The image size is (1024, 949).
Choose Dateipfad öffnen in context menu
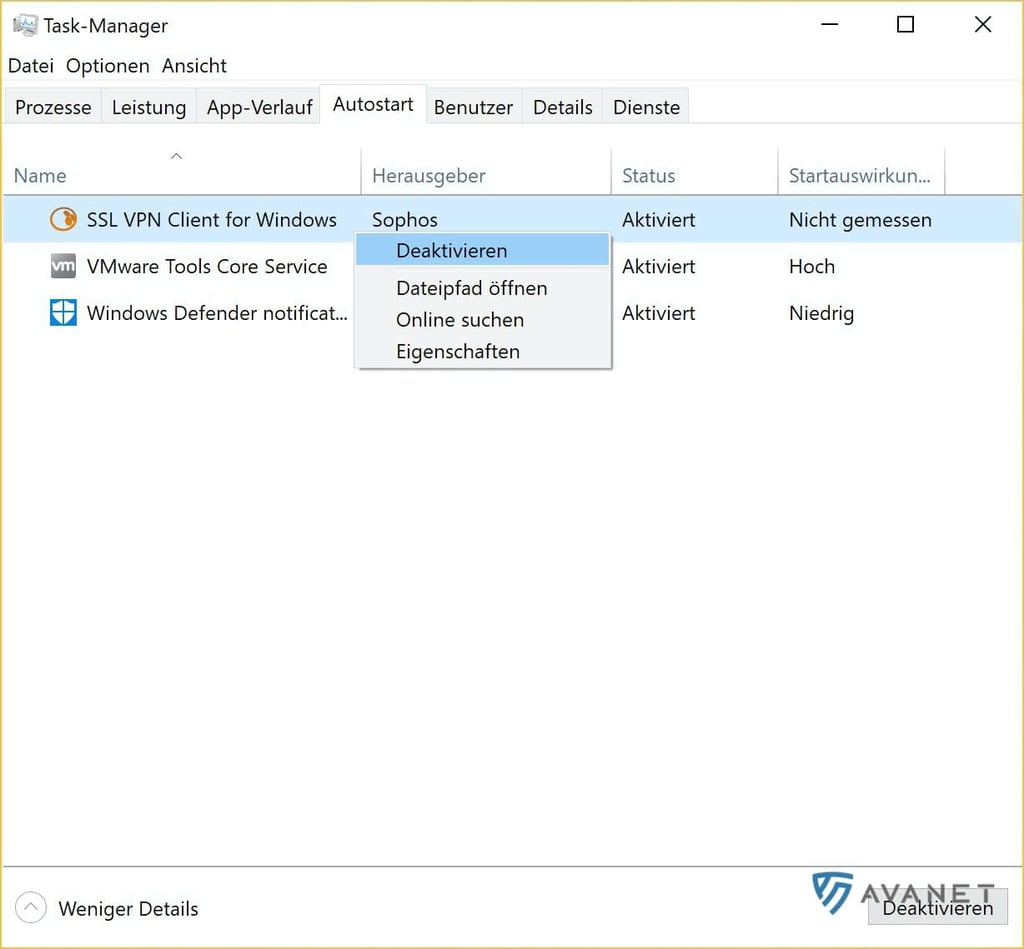[x=482, y=288]
